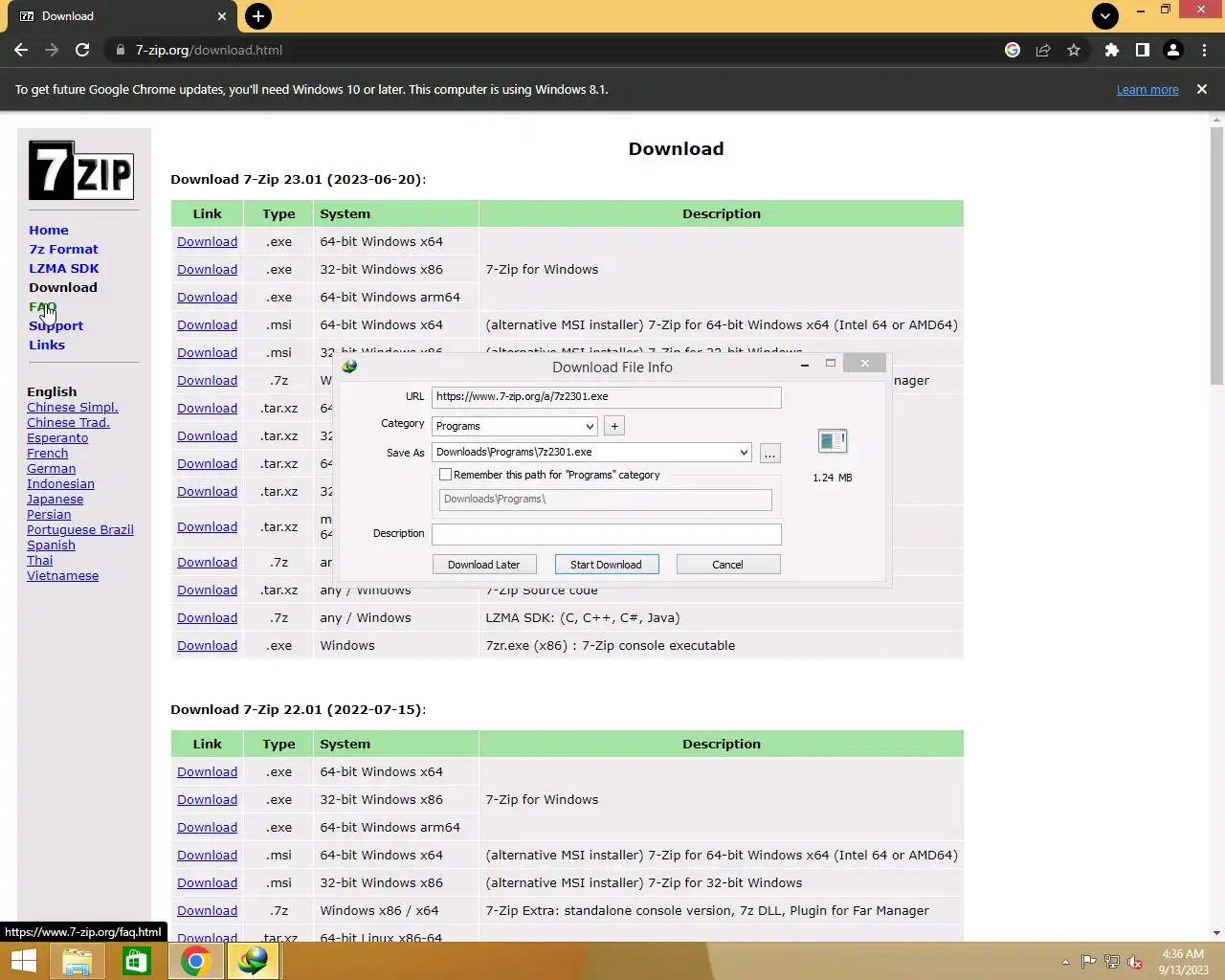Open the Home link in the sidebar
The image size is (1225, 980).
[x=49, y=230]
